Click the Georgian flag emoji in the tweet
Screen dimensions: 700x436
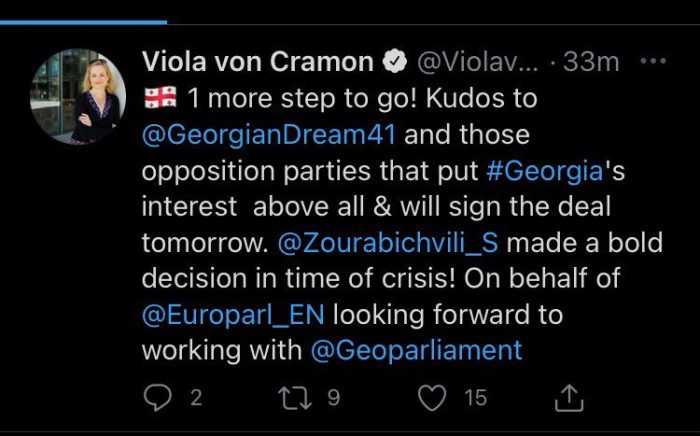click(160, 99)
